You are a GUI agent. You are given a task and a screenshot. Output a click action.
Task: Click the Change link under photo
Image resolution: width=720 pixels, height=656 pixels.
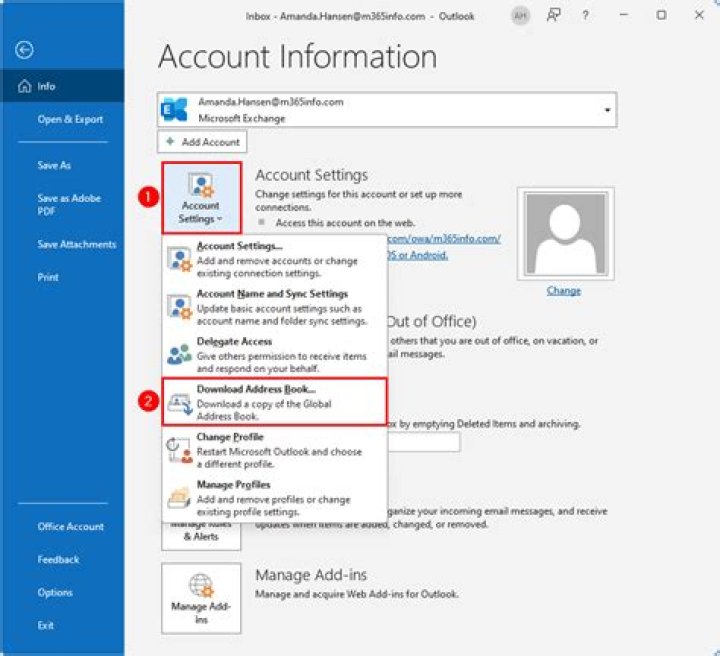[563, 291]
